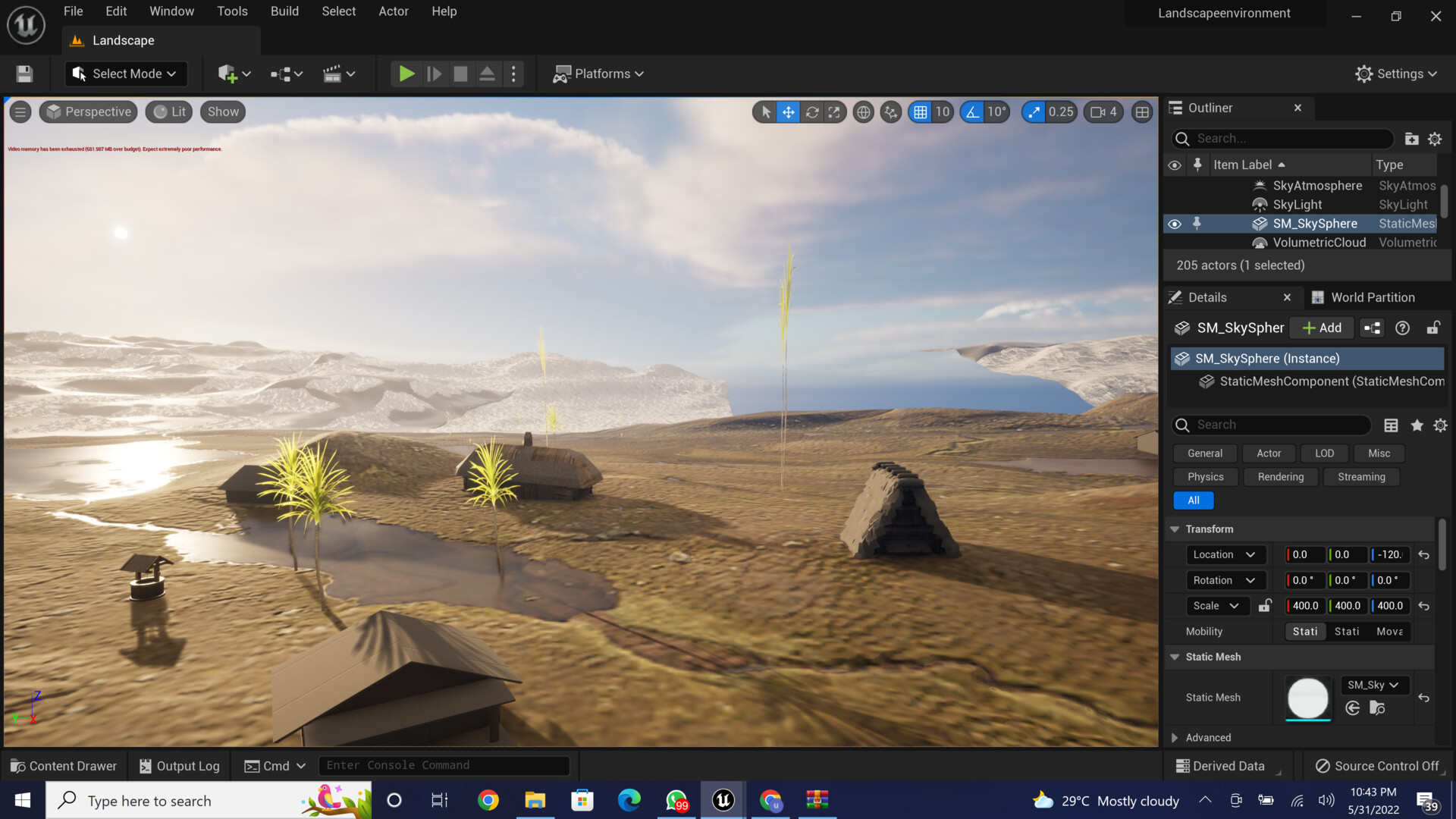The width and height of the screenshot is (1456, 819).
Task: Click Source Control Off in status bar
Action: tap(1385, 765)
